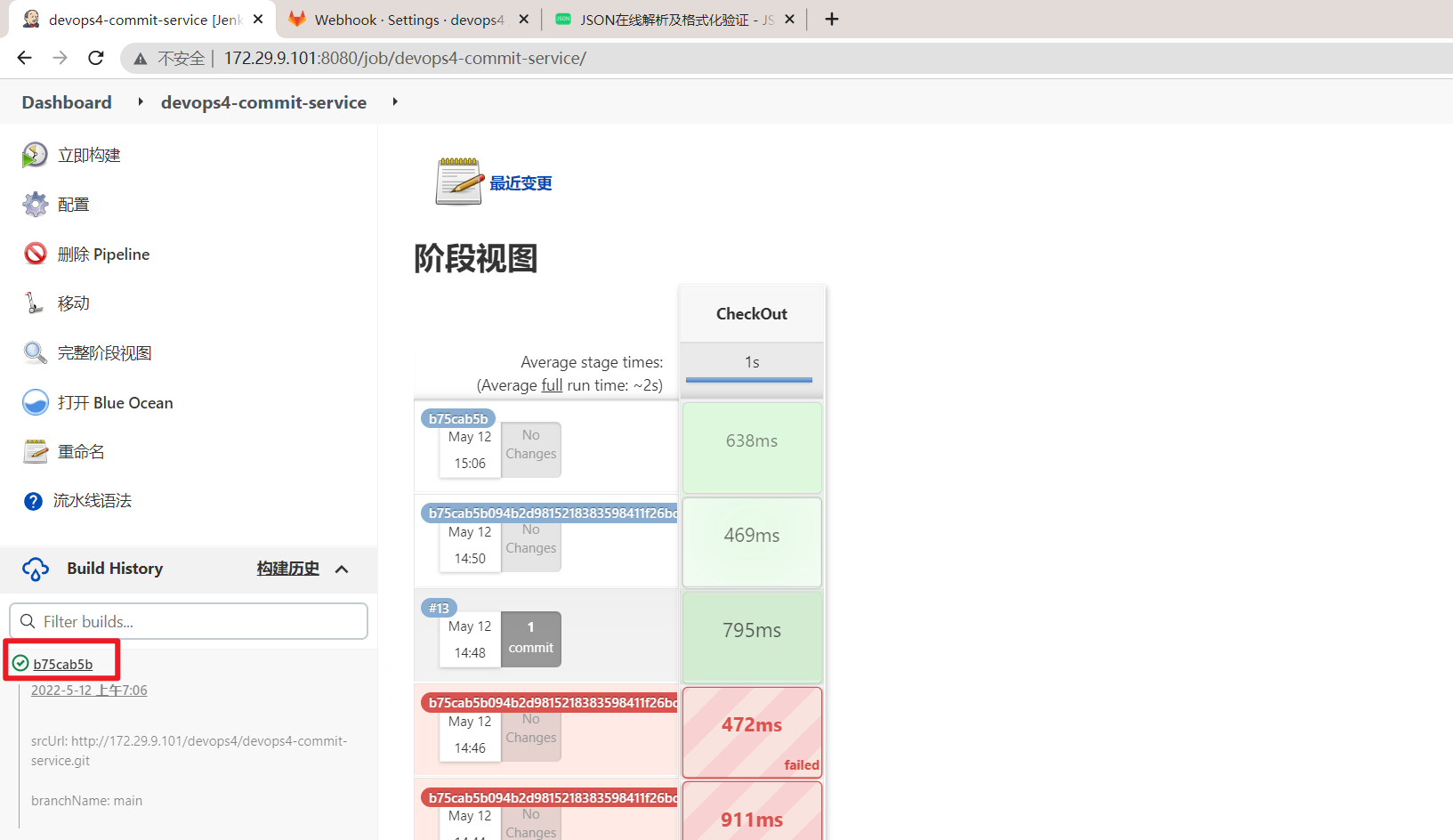Screen dimensions: 1453x840
Task: Click the 2022-5-12 上午7:06 build date link
Action: (x=89, y=690)
